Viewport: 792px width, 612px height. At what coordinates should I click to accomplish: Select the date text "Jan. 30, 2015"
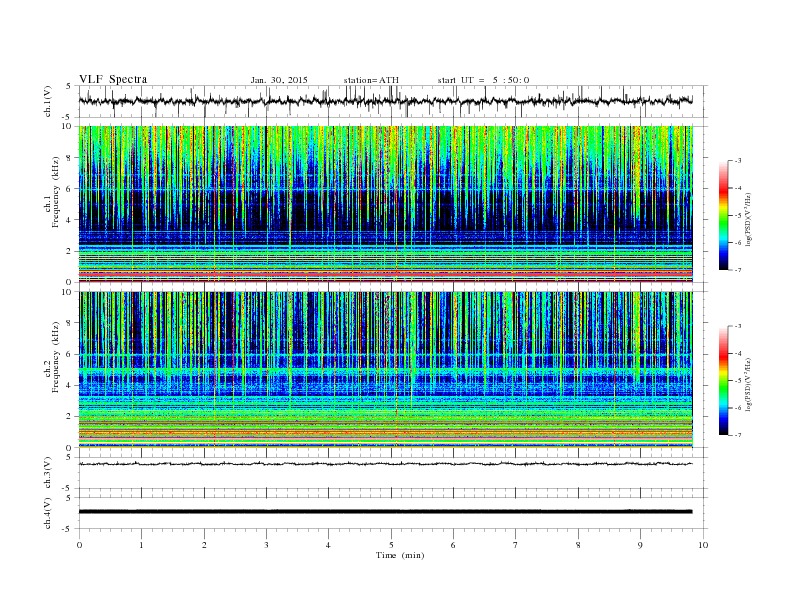pos(279,80)
